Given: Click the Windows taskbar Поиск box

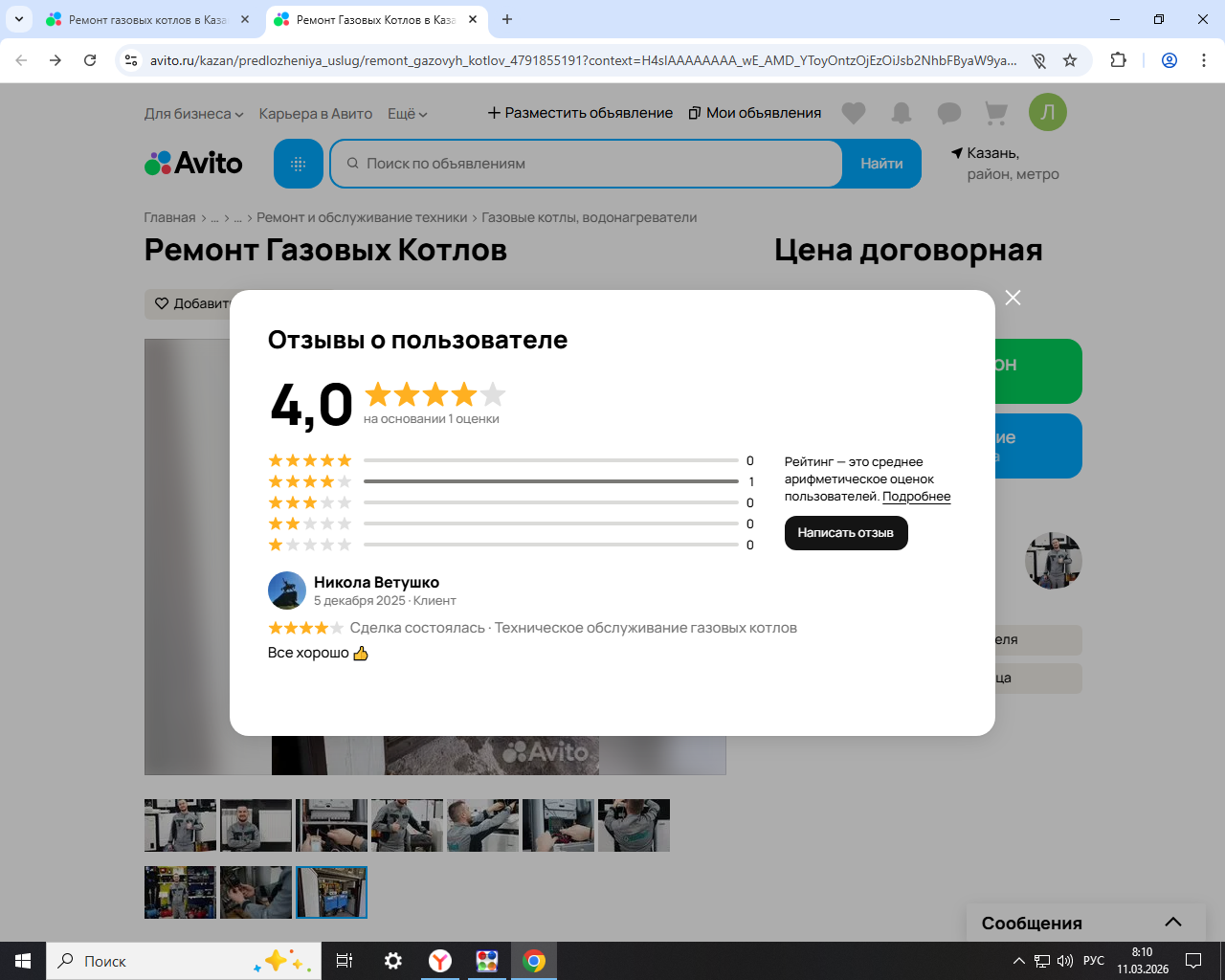Looking at the screenshot, I should tap(184, 961).
